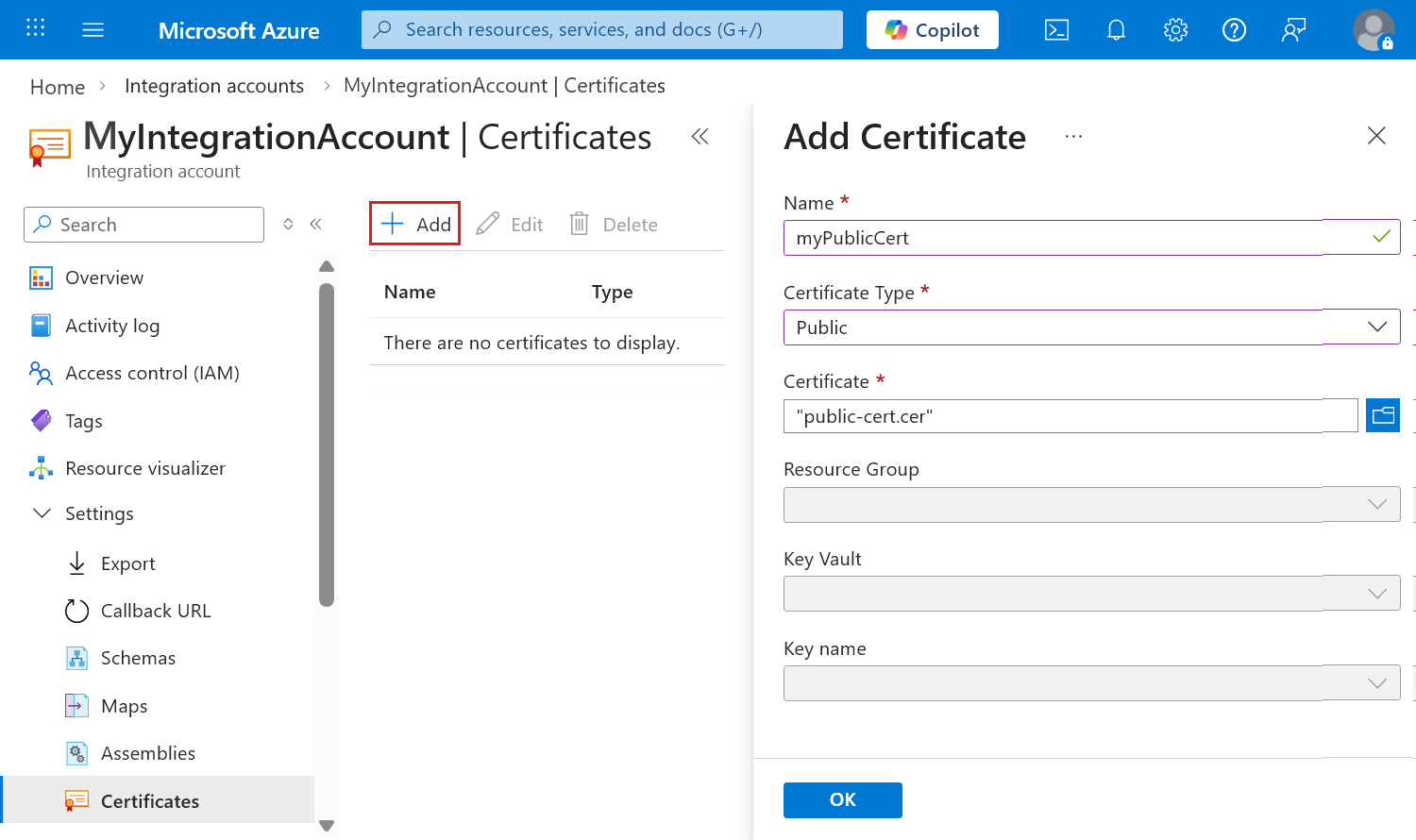Click the Microsoft Azure logo text
1416x840 pixels.
[239, 30]
